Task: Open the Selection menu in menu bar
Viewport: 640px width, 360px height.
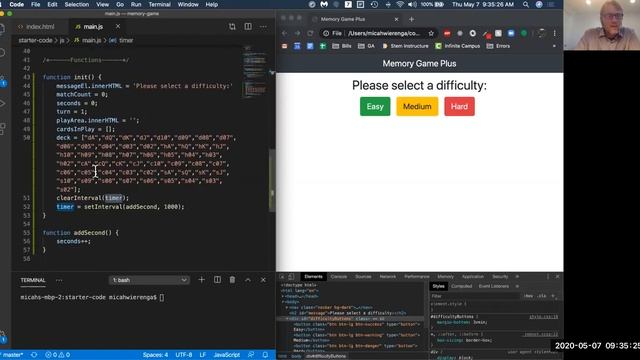Action: (76, 4)
